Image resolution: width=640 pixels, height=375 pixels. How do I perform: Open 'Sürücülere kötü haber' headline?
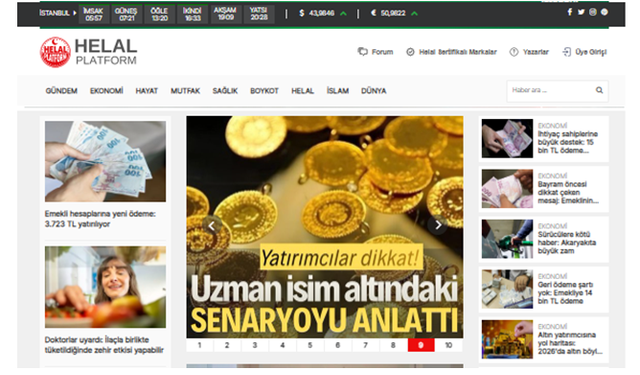coord(567,243)
